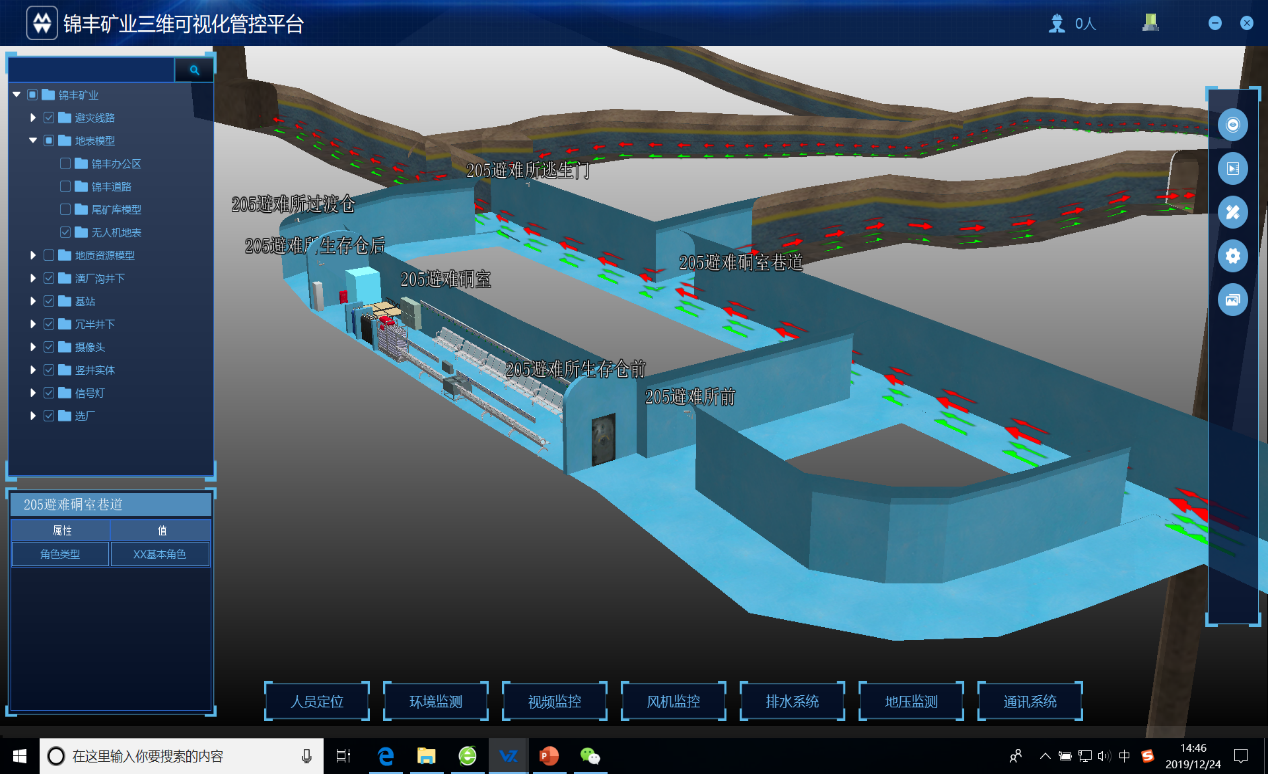
Task: Uncheck the 无人机地表 checkbox
Action: click(66, 233)
